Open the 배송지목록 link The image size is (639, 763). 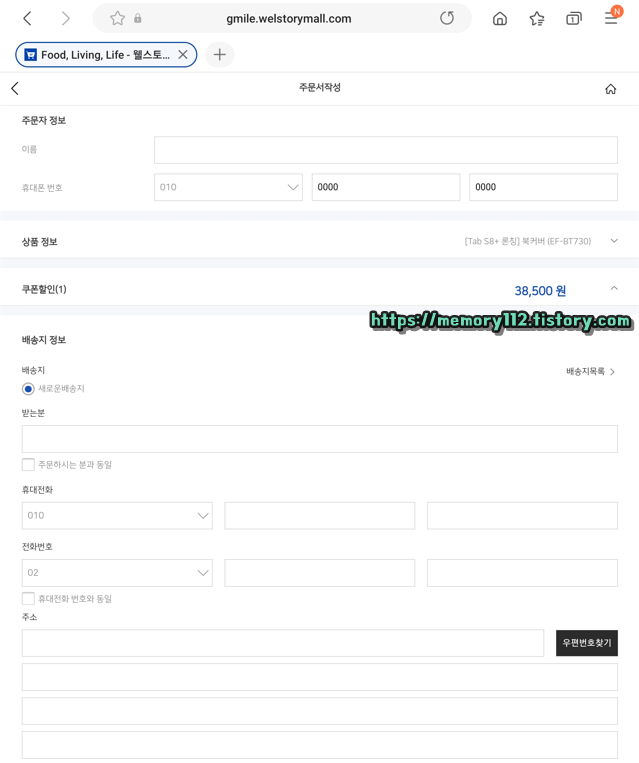point(590,372)
